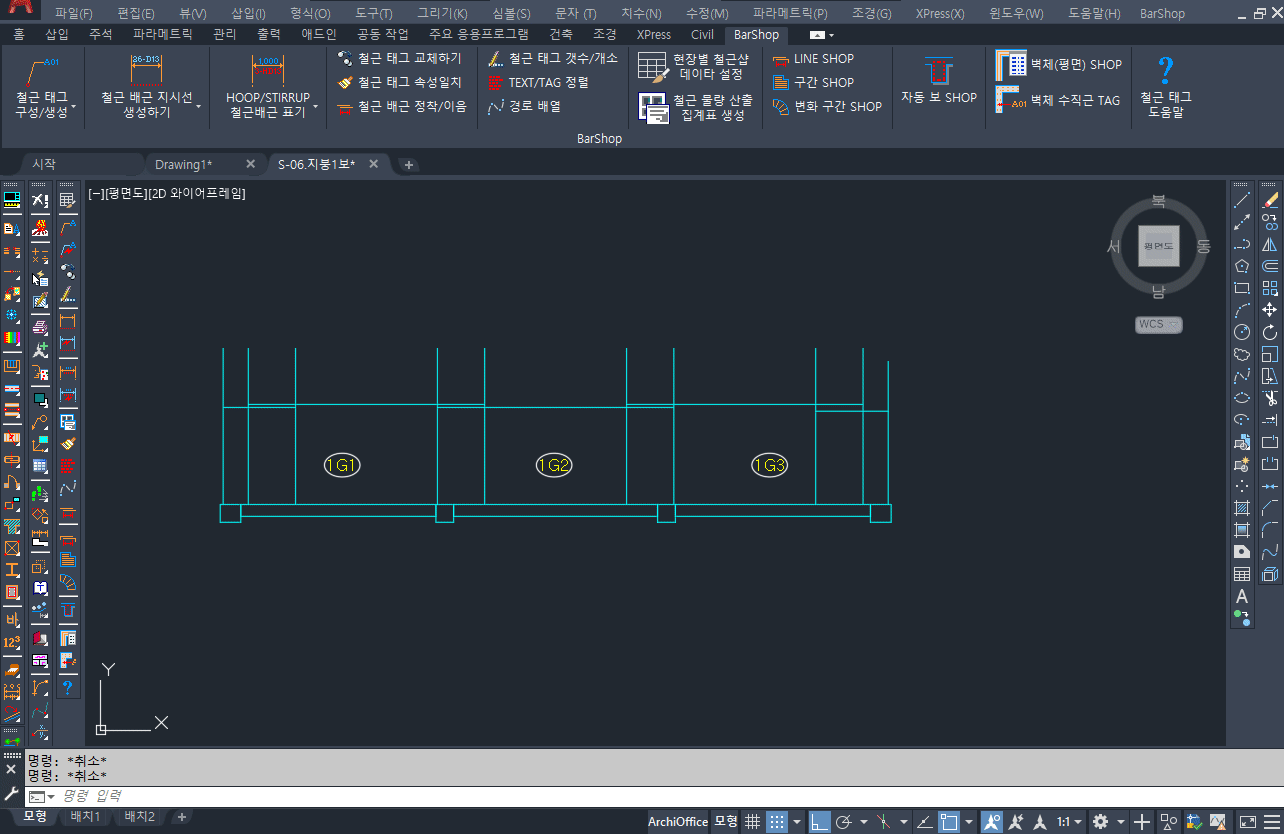Select the Move tool in right toolbar

(1270, 310)
